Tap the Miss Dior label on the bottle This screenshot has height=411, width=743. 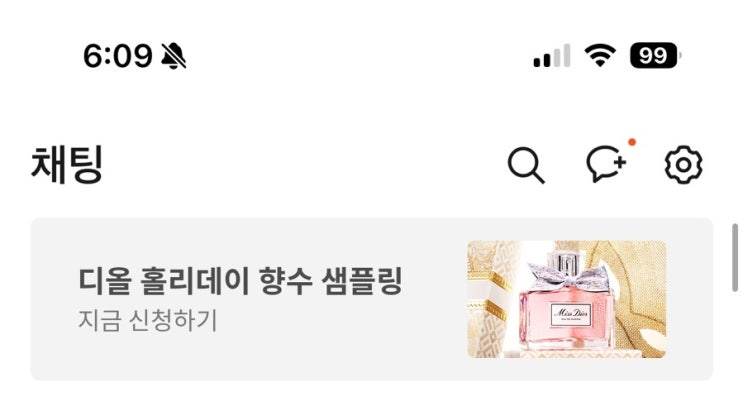[x=571, y=314]
